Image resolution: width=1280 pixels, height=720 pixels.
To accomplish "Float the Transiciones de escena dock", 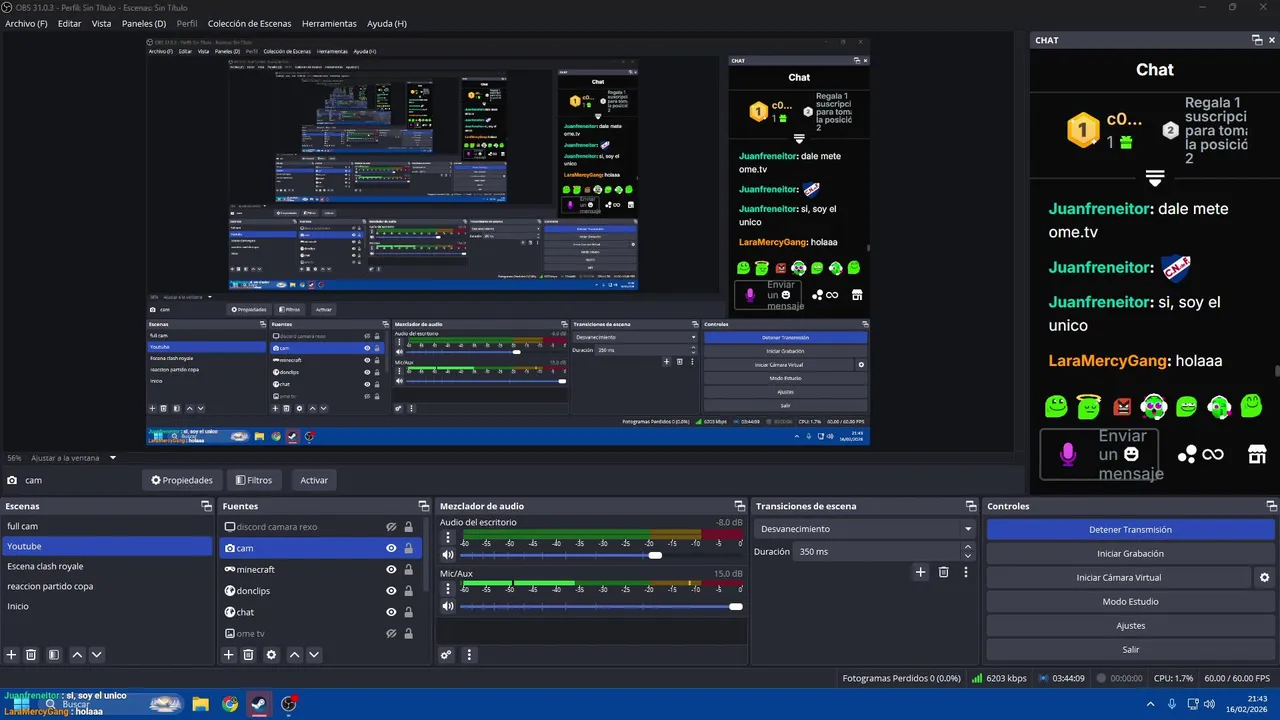I will coord(971,506).
